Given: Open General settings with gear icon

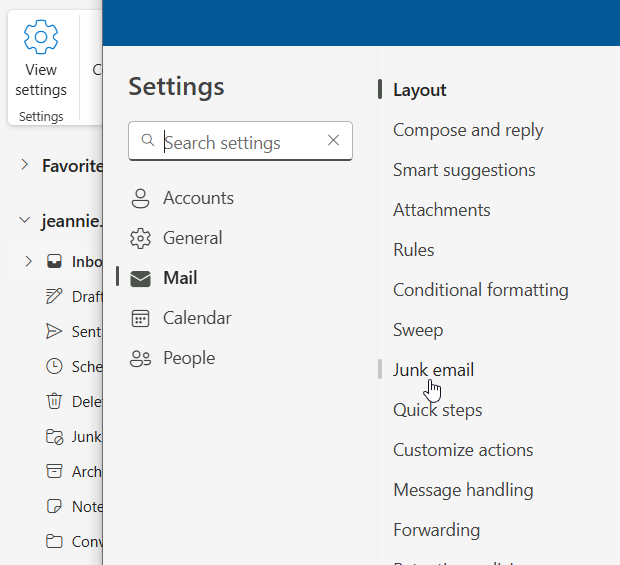Looking at the screenshot, I should [x=141, y=238].
